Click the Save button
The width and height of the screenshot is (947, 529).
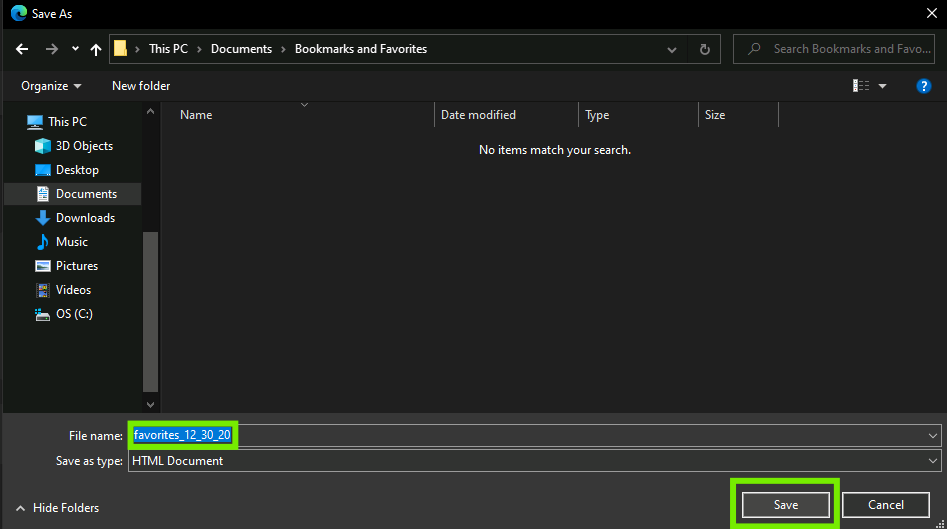[785, 505]
